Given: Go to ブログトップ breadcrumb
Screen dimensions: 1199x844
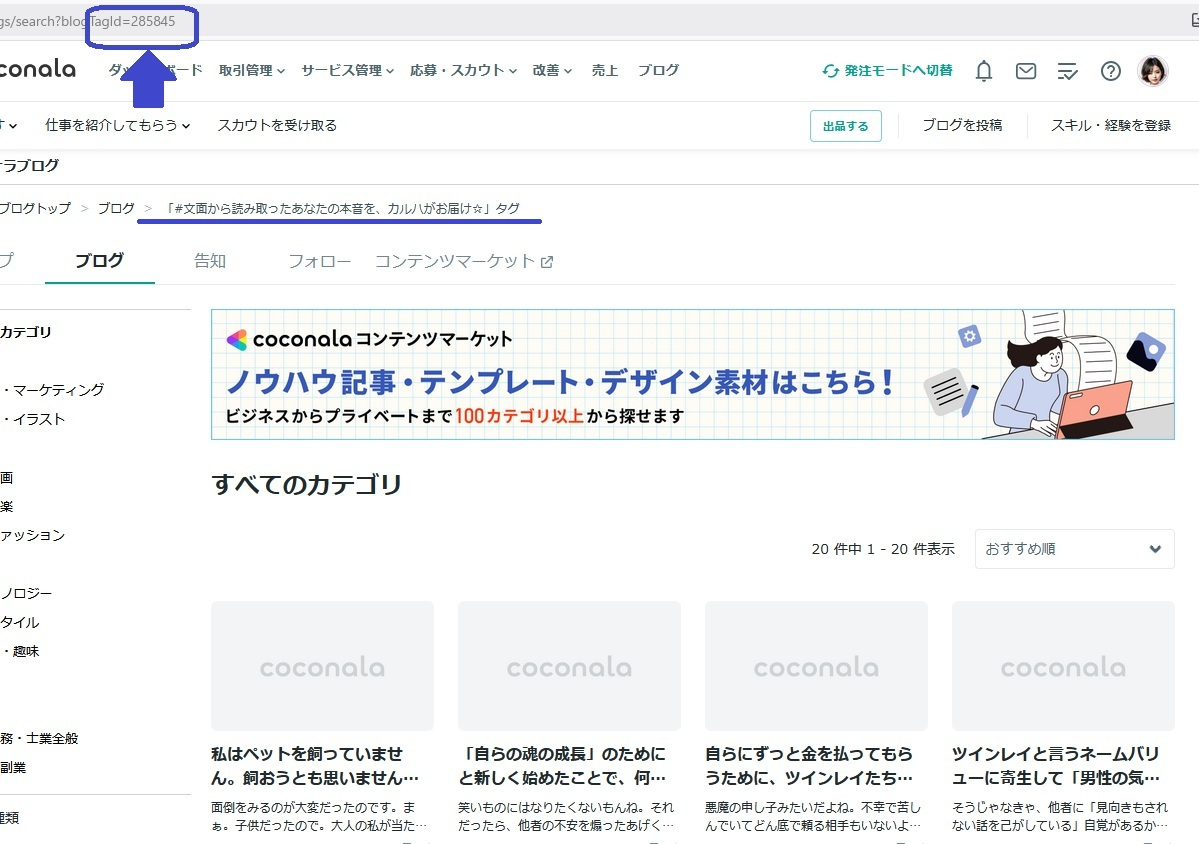Looking at the screenshot, I should [34, 208].
